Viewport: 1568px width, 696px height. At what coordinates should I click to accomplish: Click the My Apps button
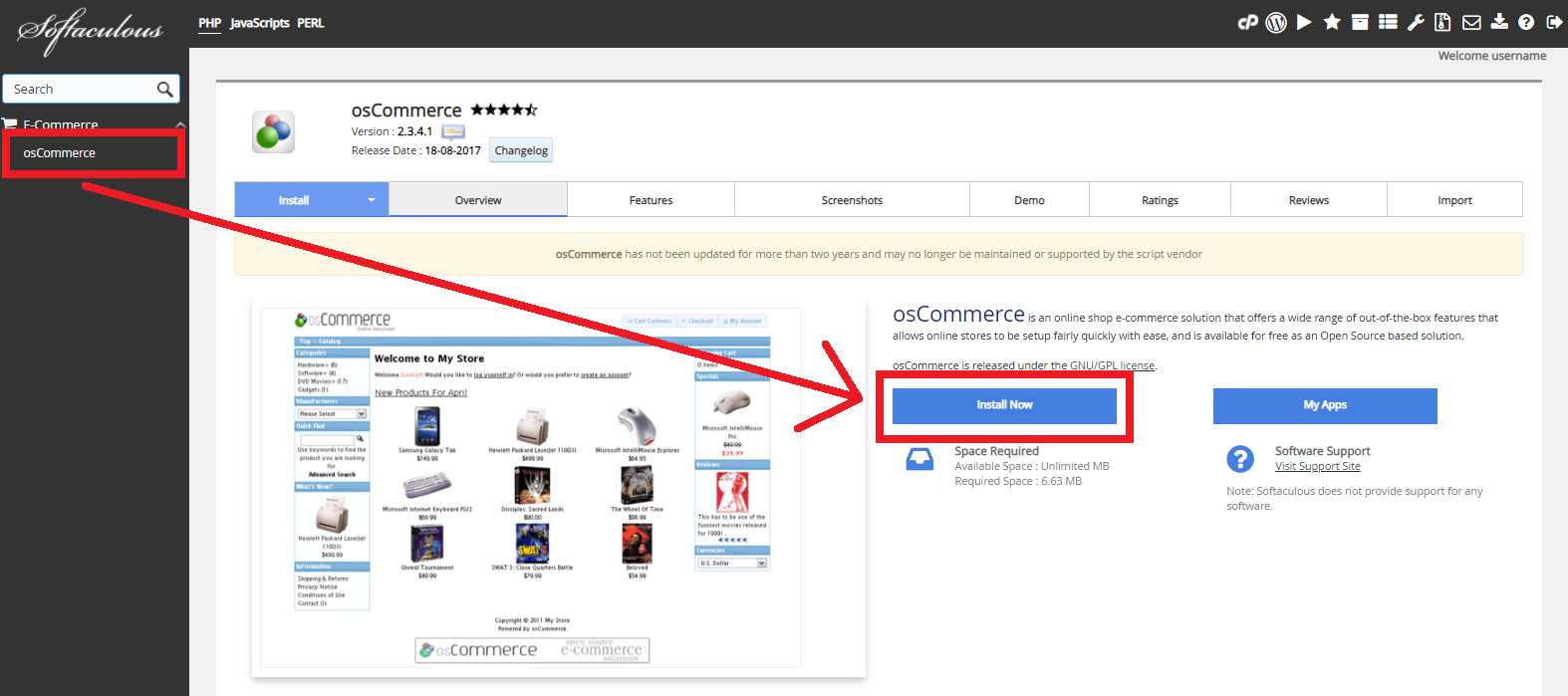(x=1325, y=405)
